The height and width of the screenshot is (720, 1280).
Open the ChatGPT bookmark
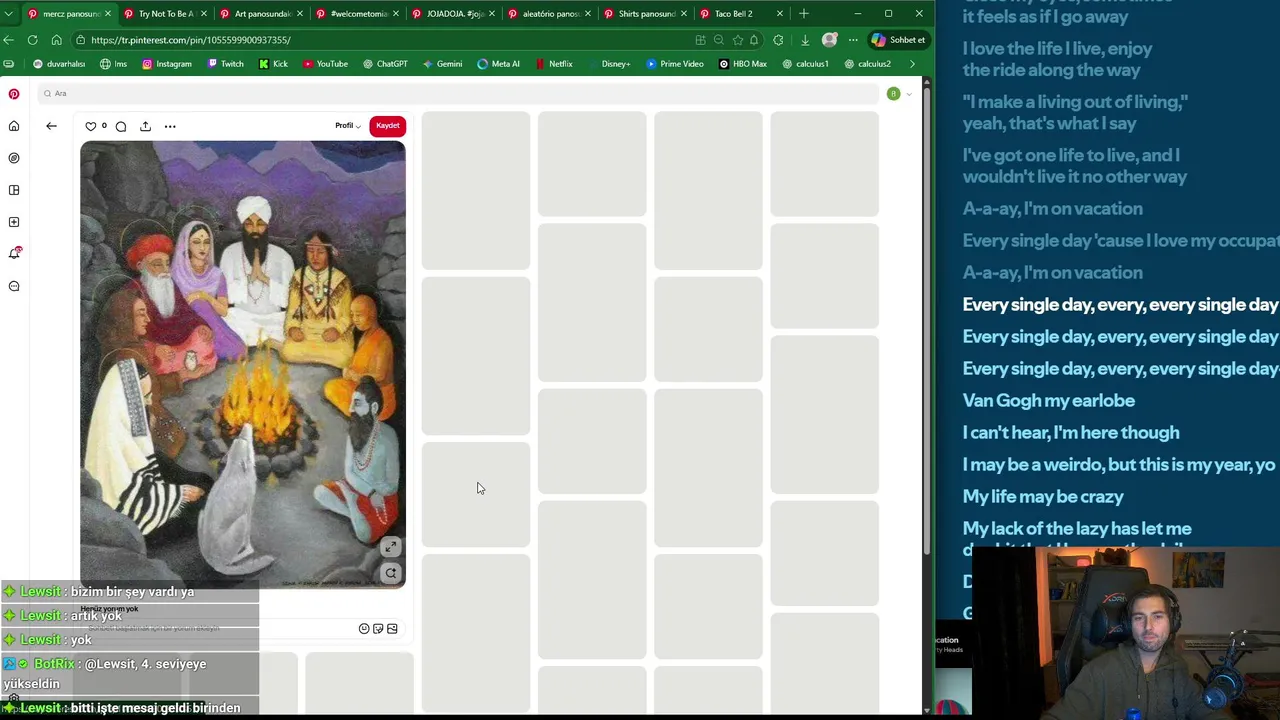pos(385,64)
